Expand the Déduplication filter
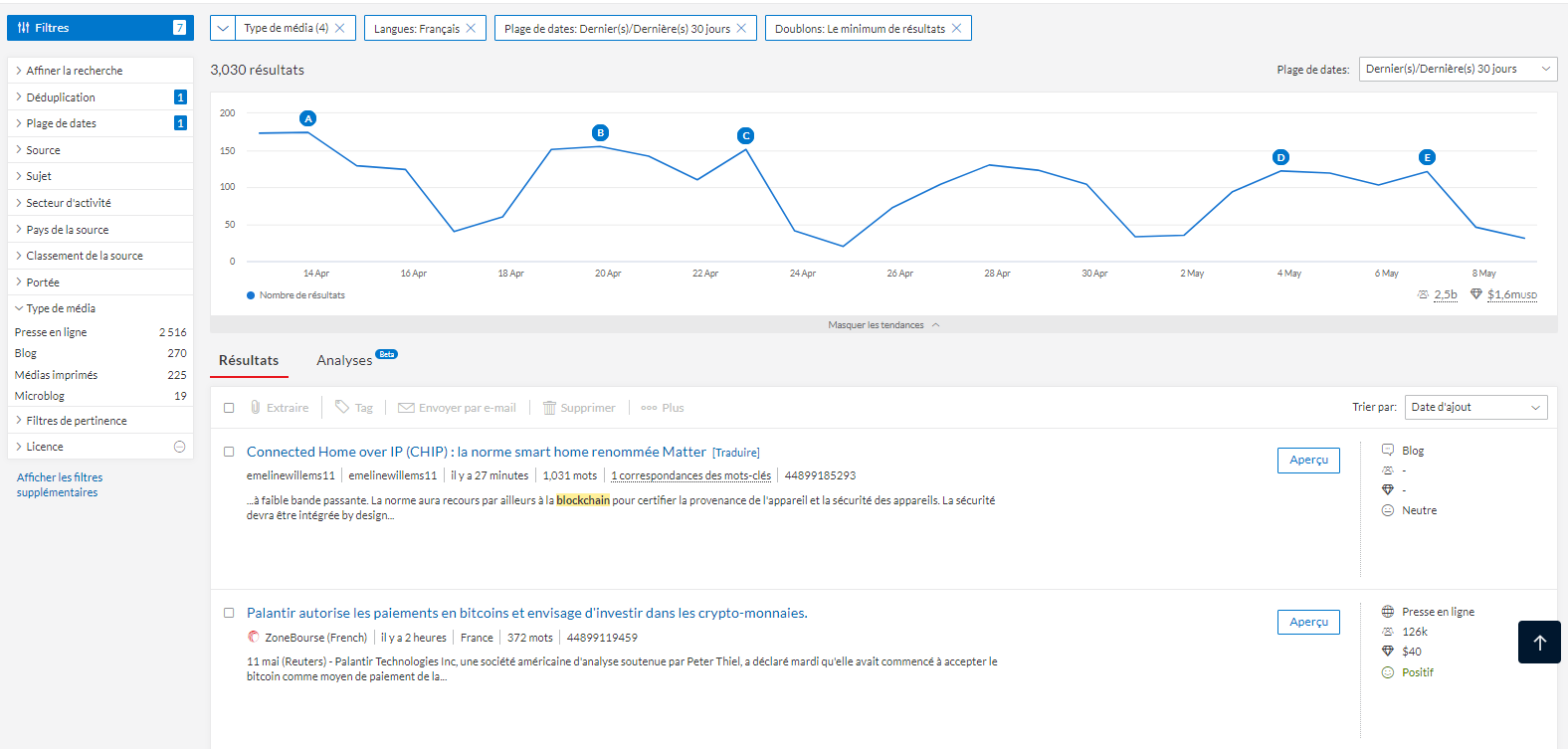This screenshot has width=1568, height=749. [100, 97]
